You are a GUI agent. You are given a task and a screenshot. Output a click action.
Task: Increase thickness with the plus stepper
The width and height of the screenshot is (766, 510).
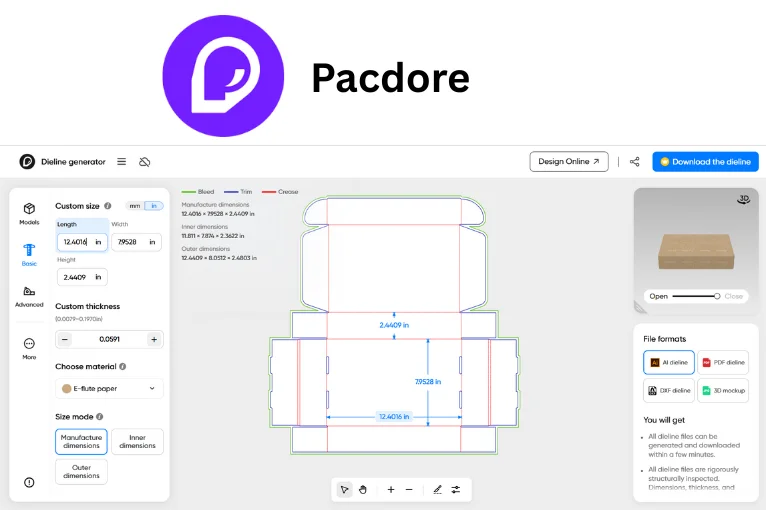(x=153, y=339)
